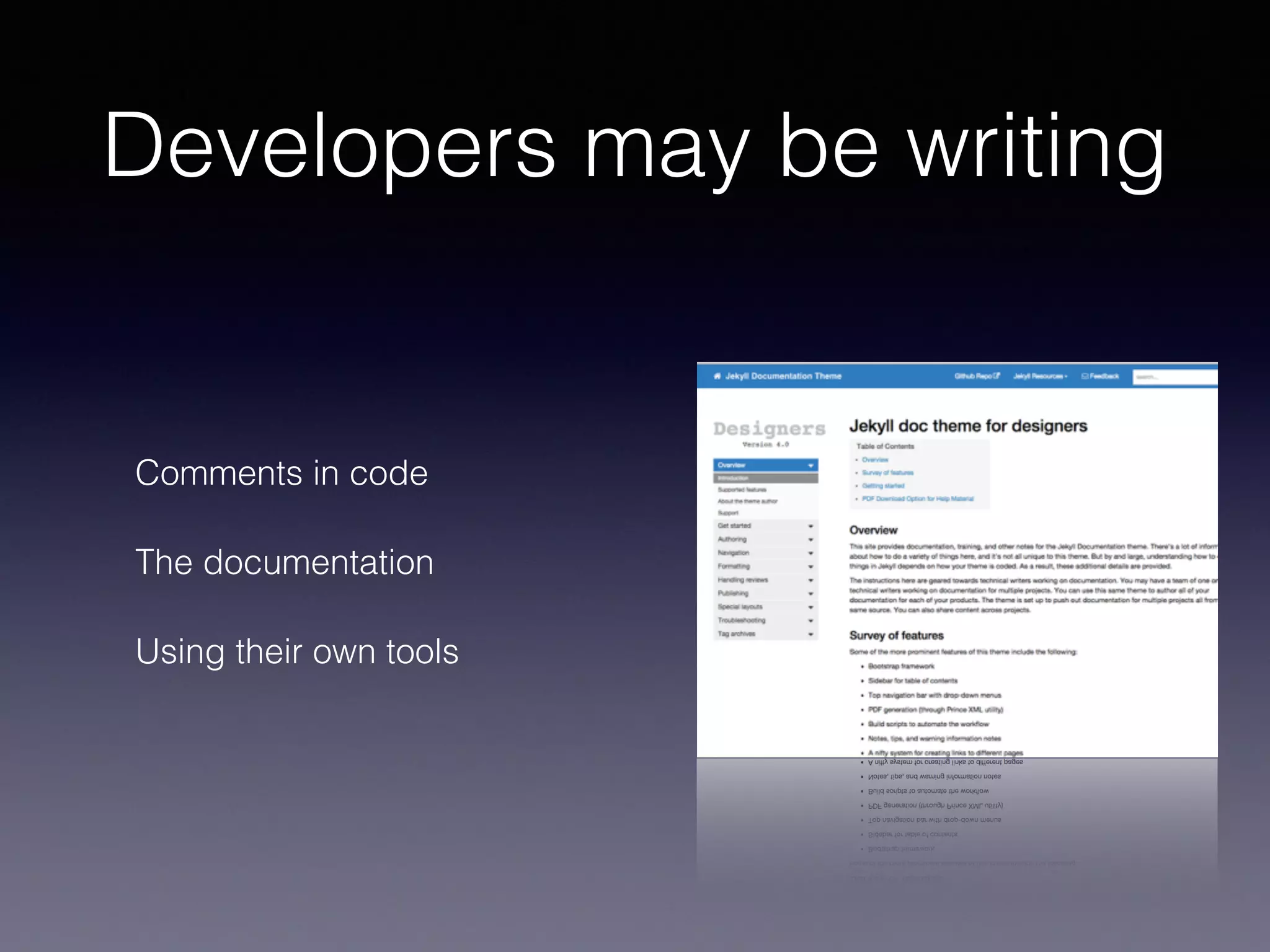Viewport: 1270px width, 952px height.
Task: Click the Designers logo text in sidebar
Action: click(769, 429)
